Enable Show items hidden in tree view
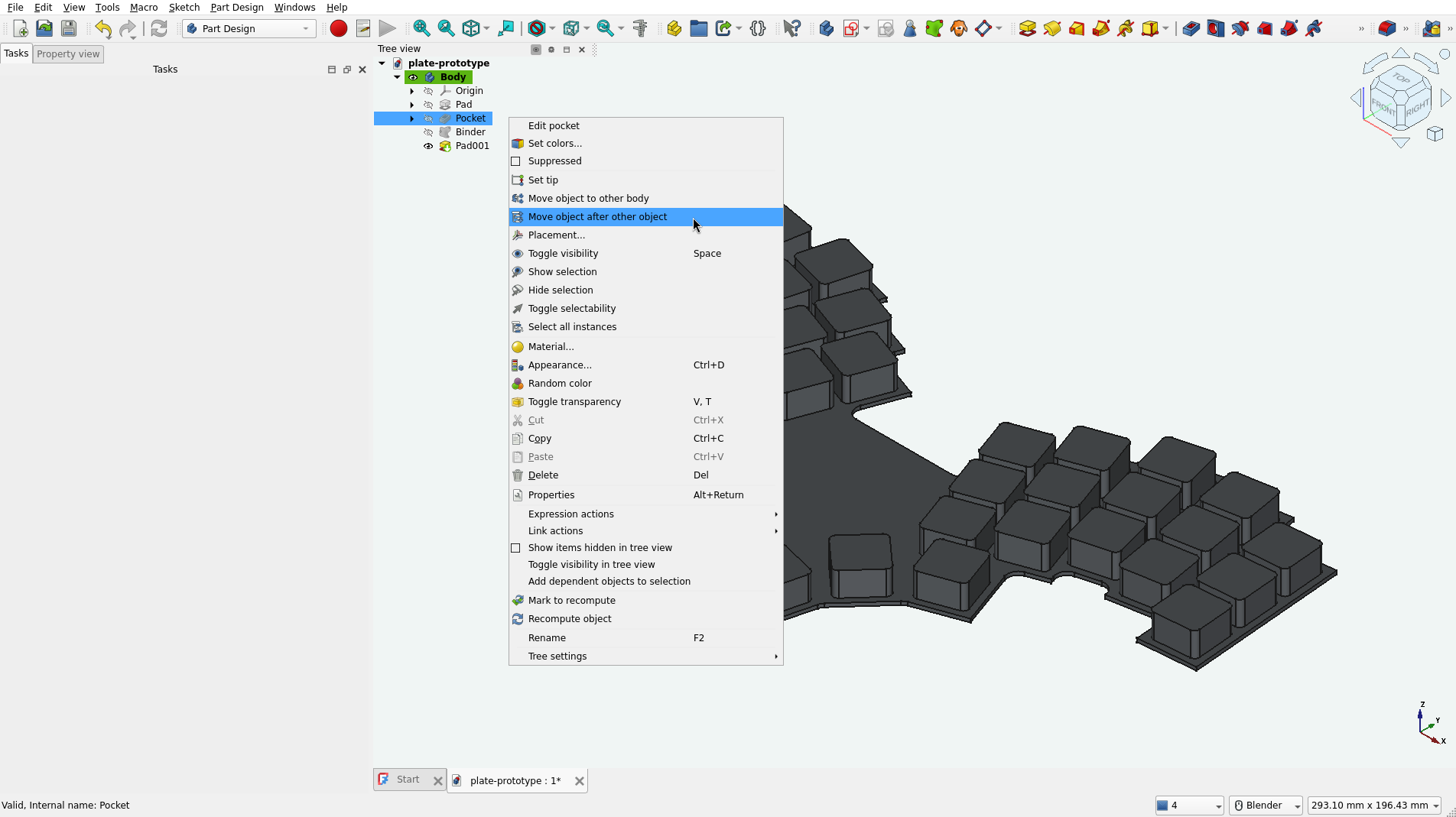The height and width of the screenshot is (817, 1456). (517, 548)
